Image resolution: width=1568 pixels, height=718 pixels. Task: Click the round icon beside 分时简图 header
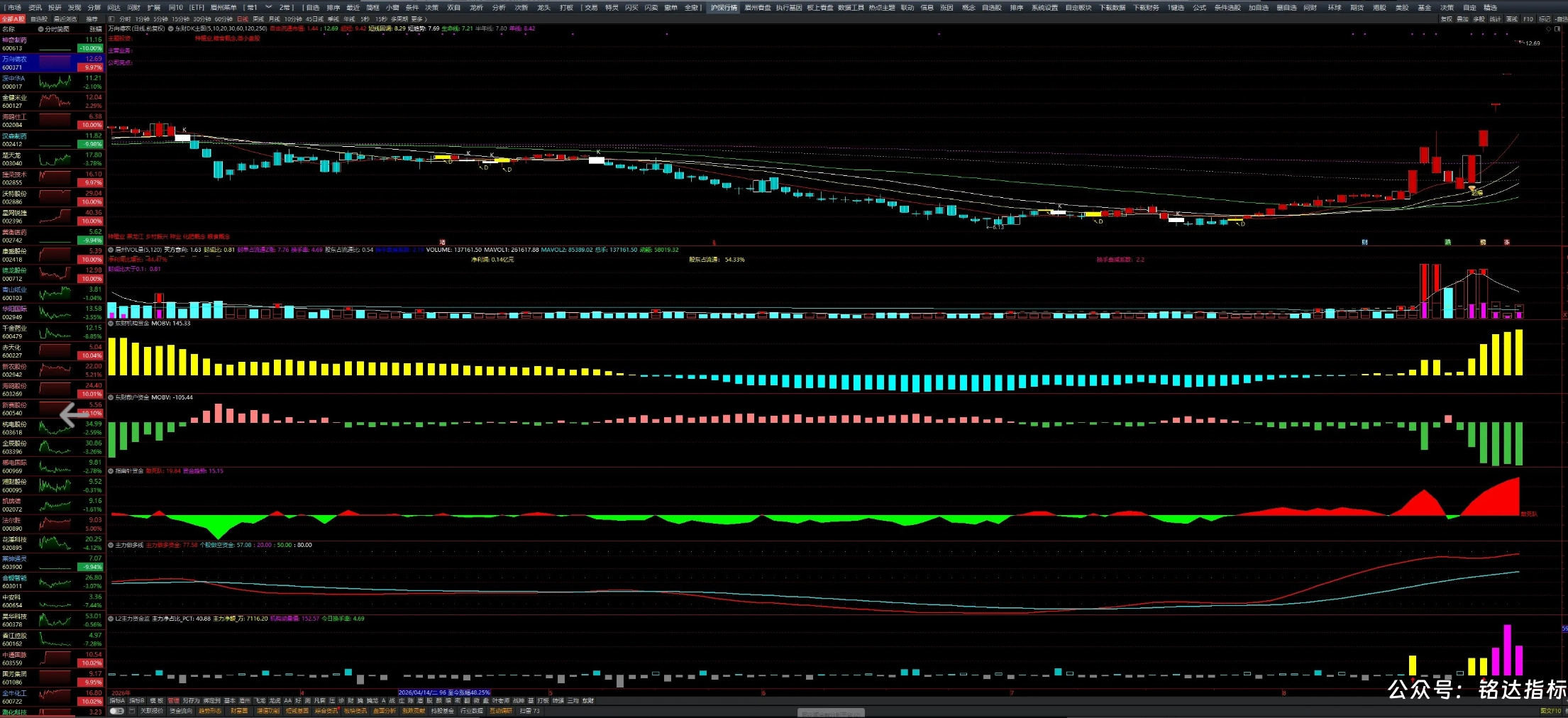click(40, 29)
